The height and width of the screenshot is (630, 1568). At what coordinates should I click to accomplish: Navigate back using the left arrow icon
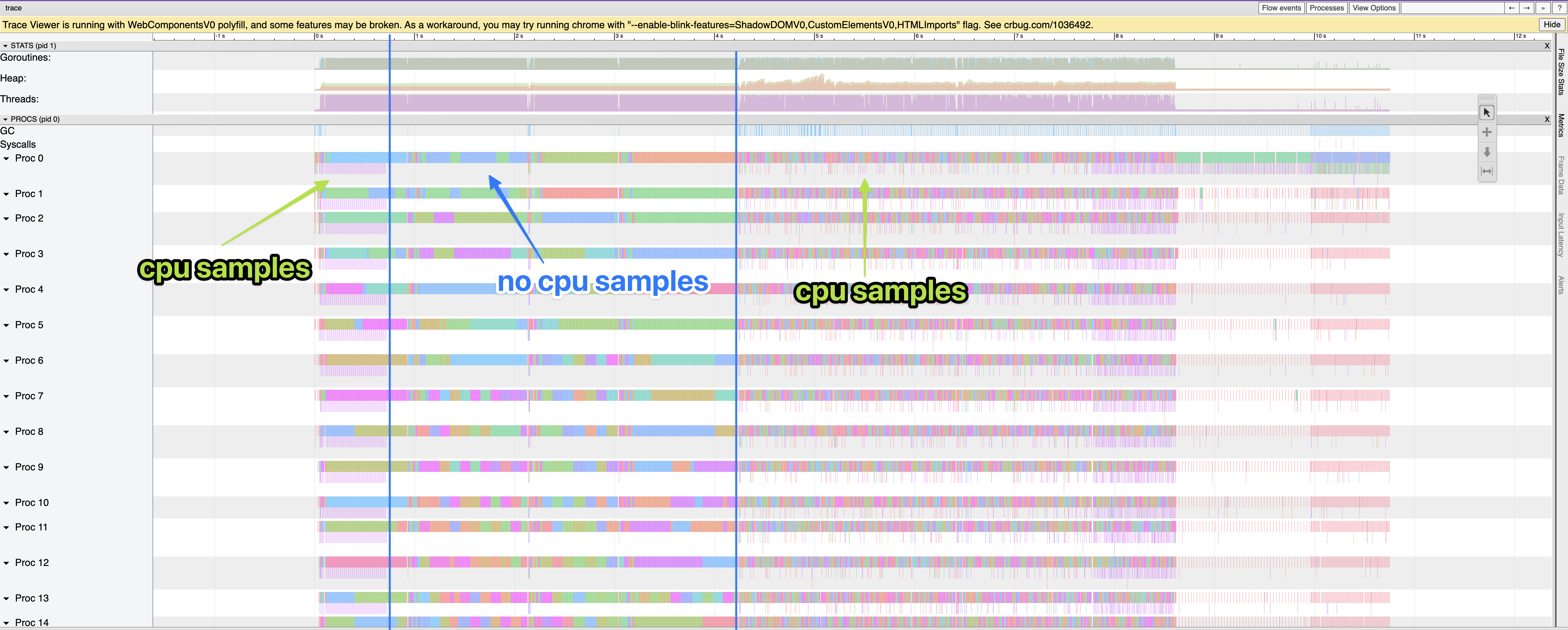pos(1512,8)
